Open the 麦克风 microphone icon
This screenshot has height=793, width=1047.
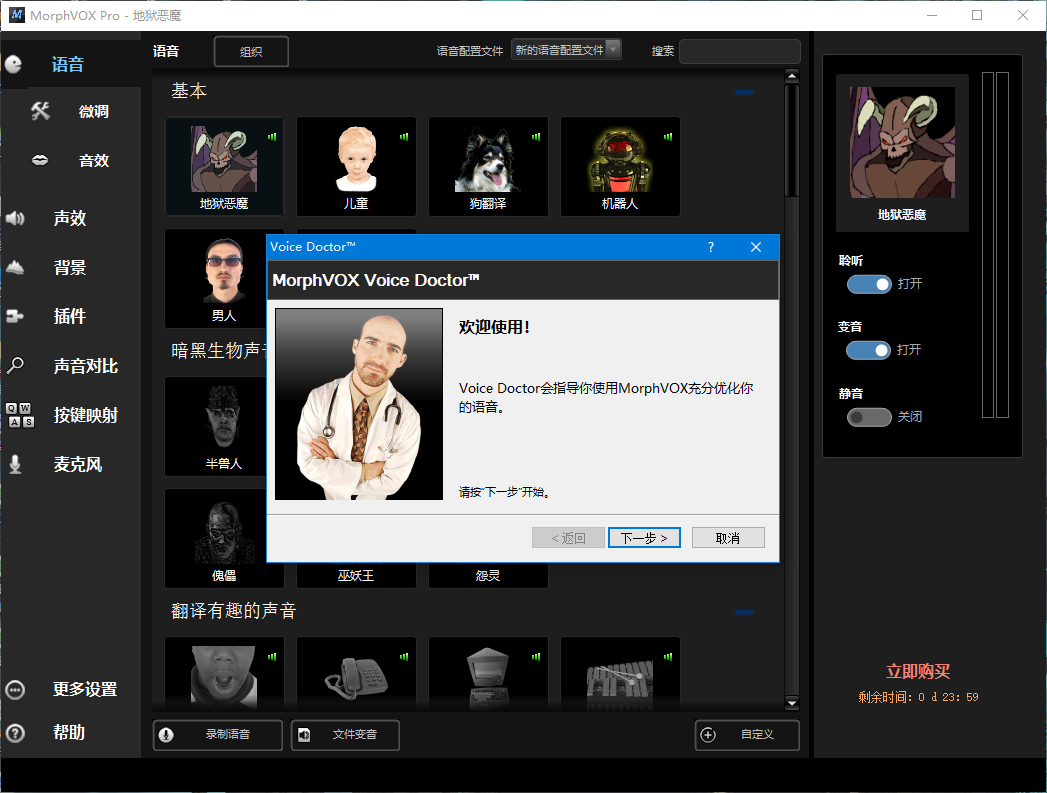pos(15,464)
